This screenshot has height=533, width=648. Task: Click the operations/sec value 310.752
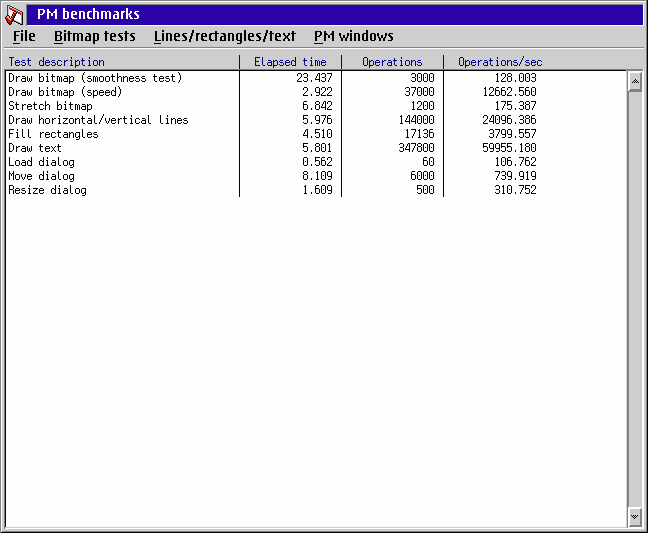[x=515, y=190]
